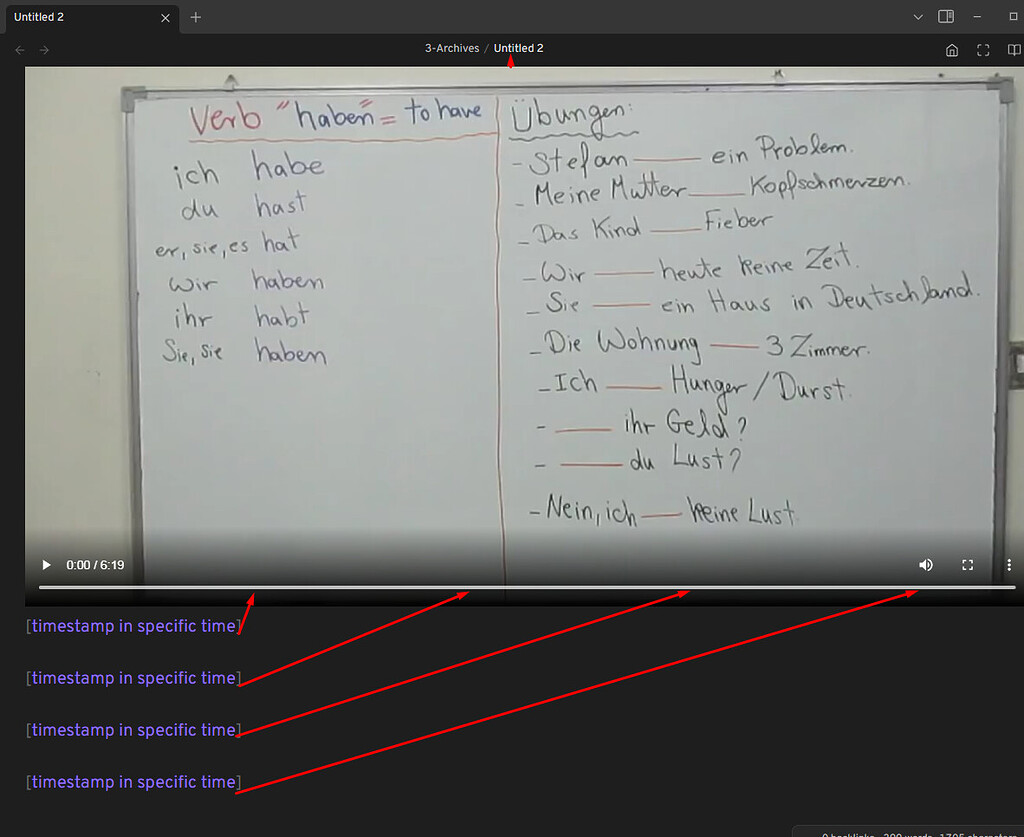Navigate back in history
Viewport: 1024px width, 837px height.
tap(20, 50)
